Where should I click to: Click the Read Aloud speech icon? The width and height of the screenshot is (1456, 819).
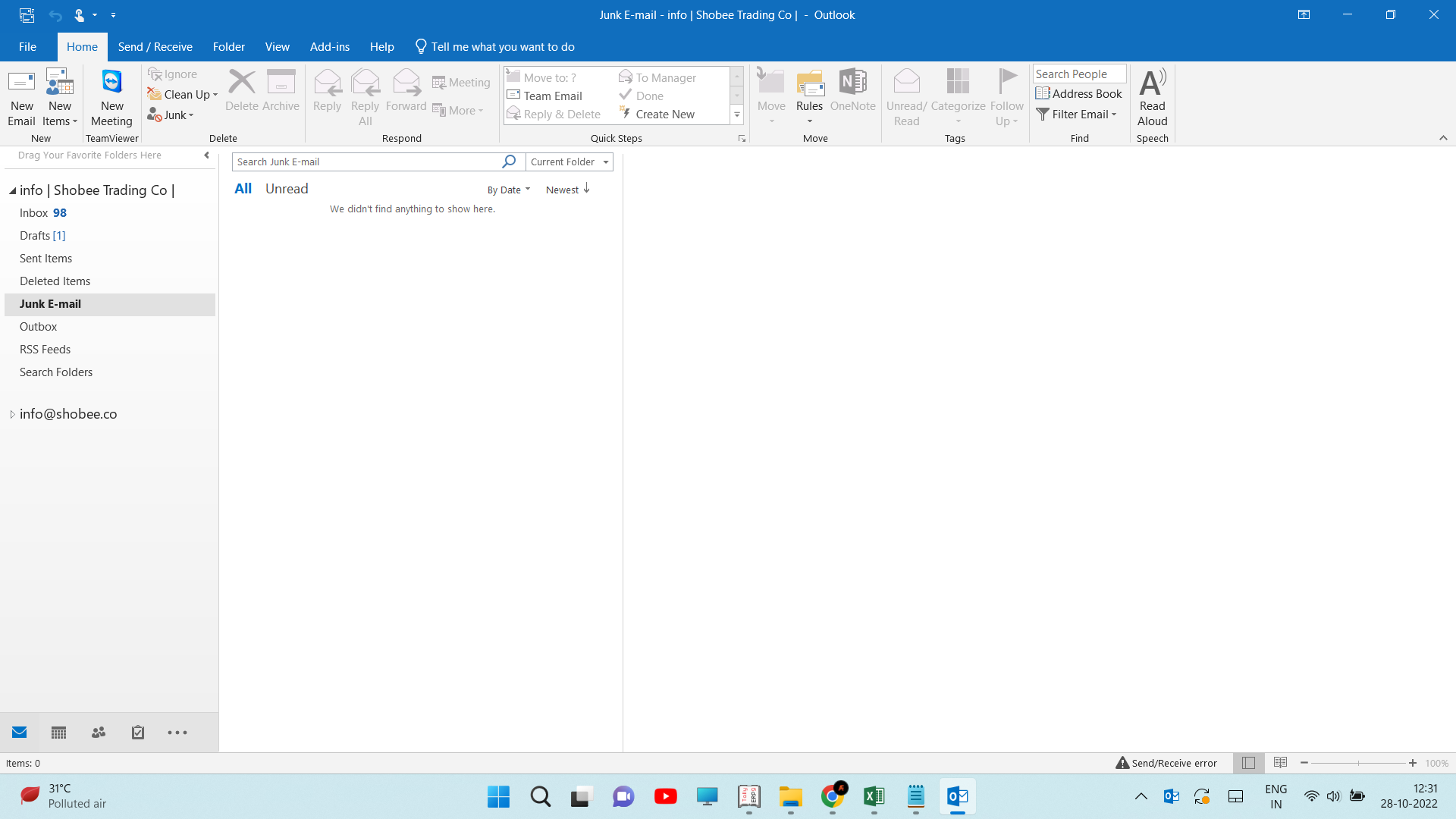(x=1152, y=98)
